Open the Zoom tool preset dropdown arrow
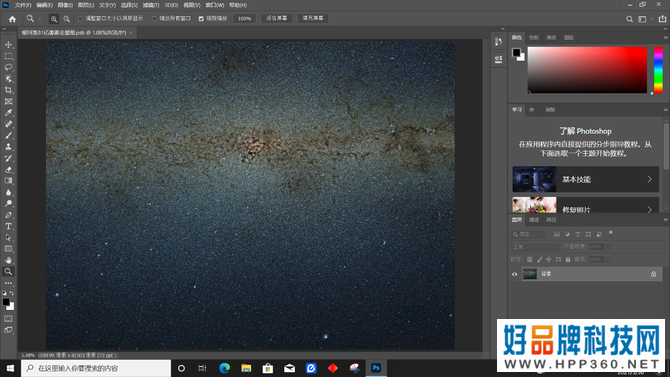Image resolution: width=670 pixels, height=377 pixels. 39,19
